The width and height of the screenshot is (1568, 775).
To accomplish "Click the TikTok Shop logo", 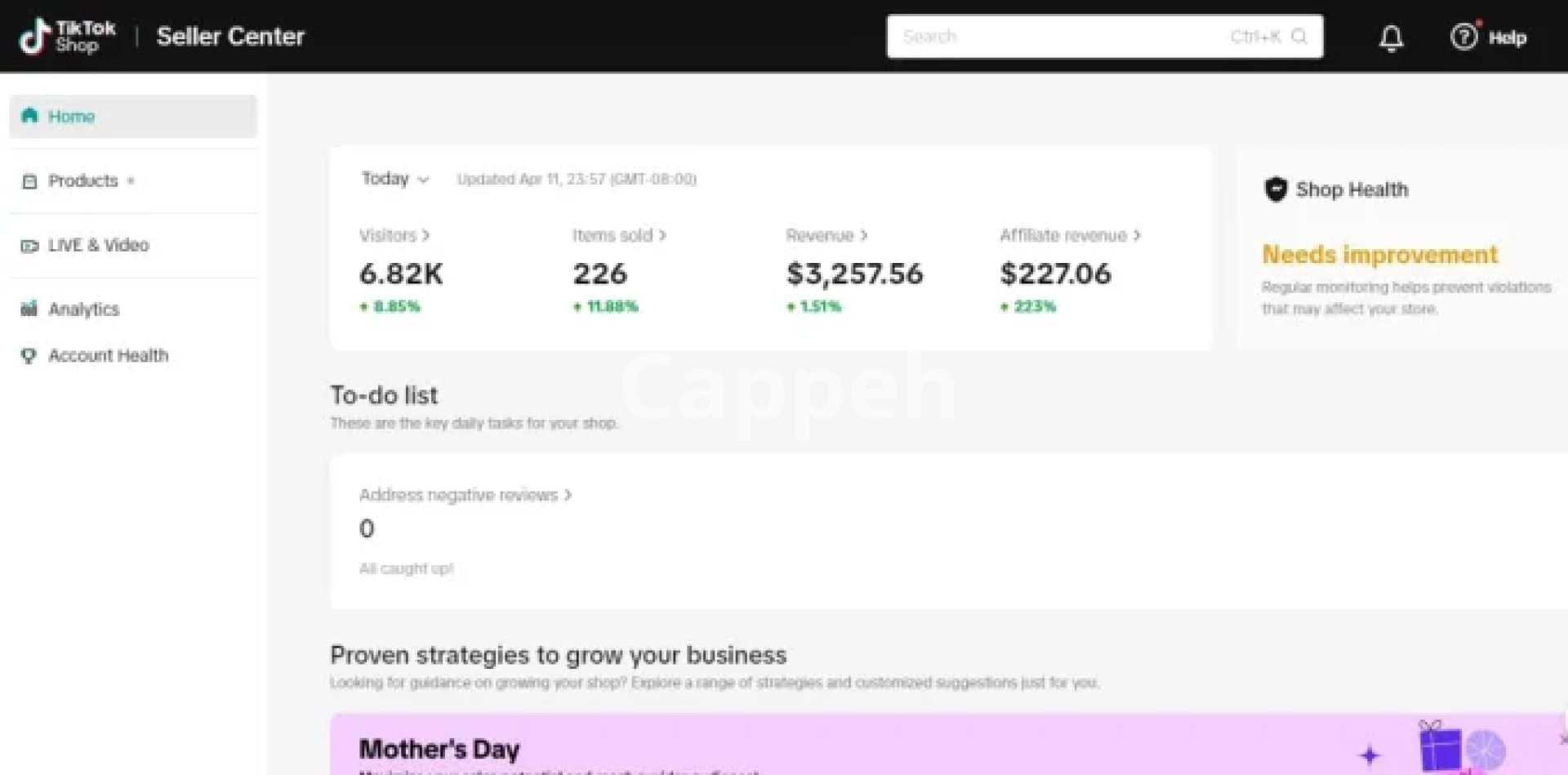I will 67,37.
